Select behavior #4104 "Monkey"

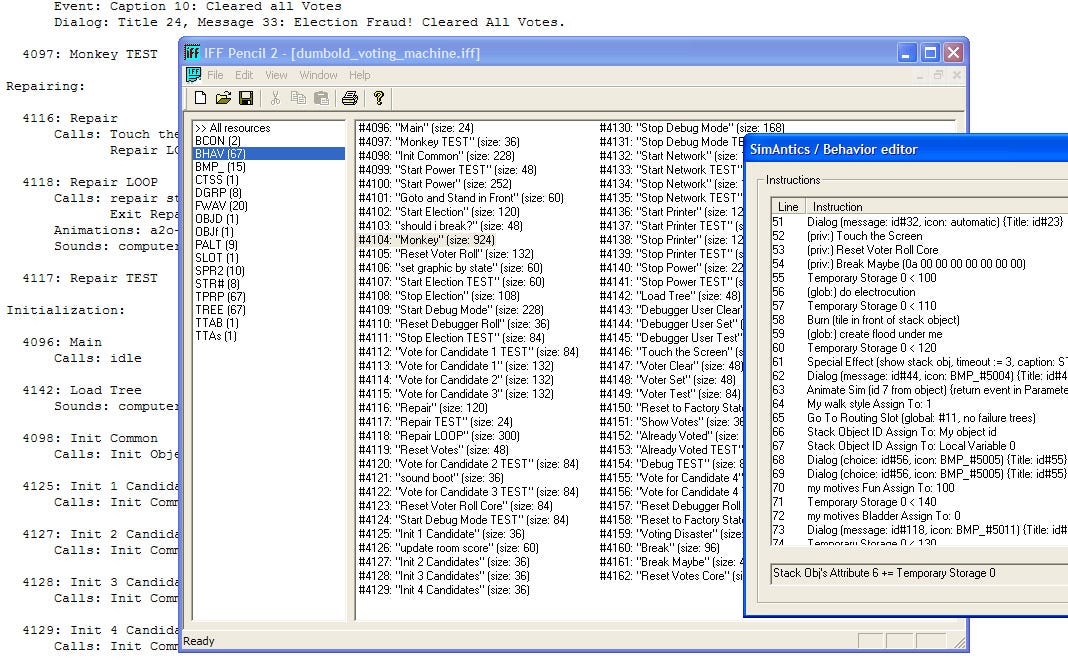tap(426, 240)
